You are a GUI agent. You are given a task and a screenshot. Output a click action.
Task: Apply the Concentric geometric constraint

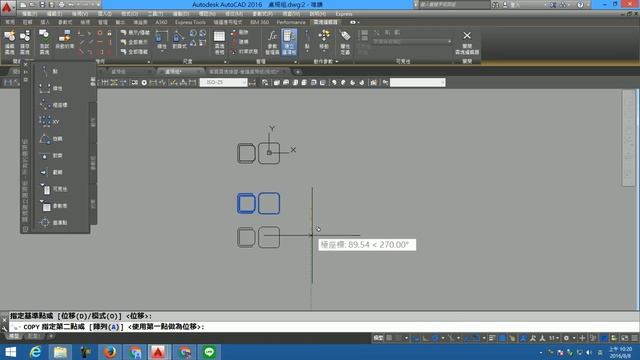[100, 33]
